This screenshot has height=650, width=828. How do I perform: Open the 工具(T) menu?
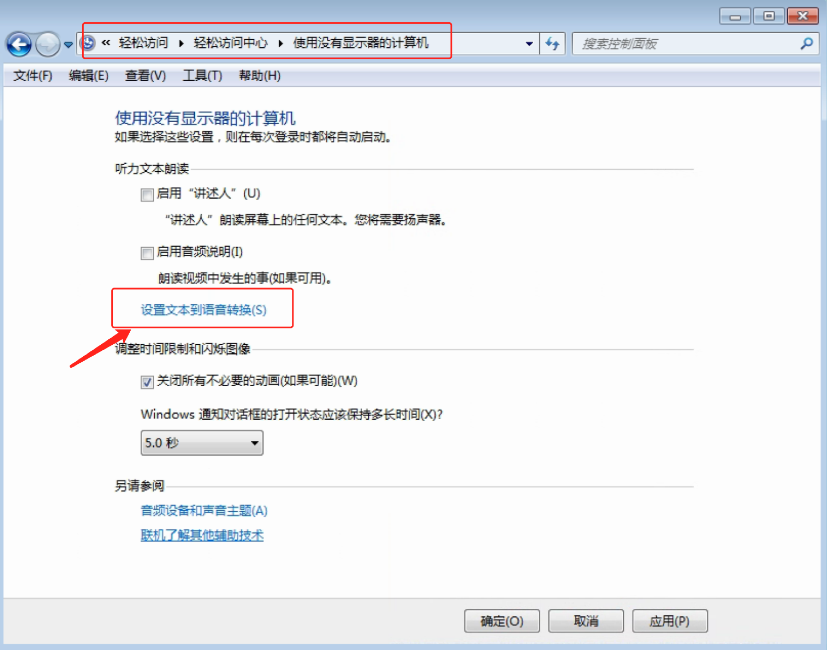coord(202,76)
